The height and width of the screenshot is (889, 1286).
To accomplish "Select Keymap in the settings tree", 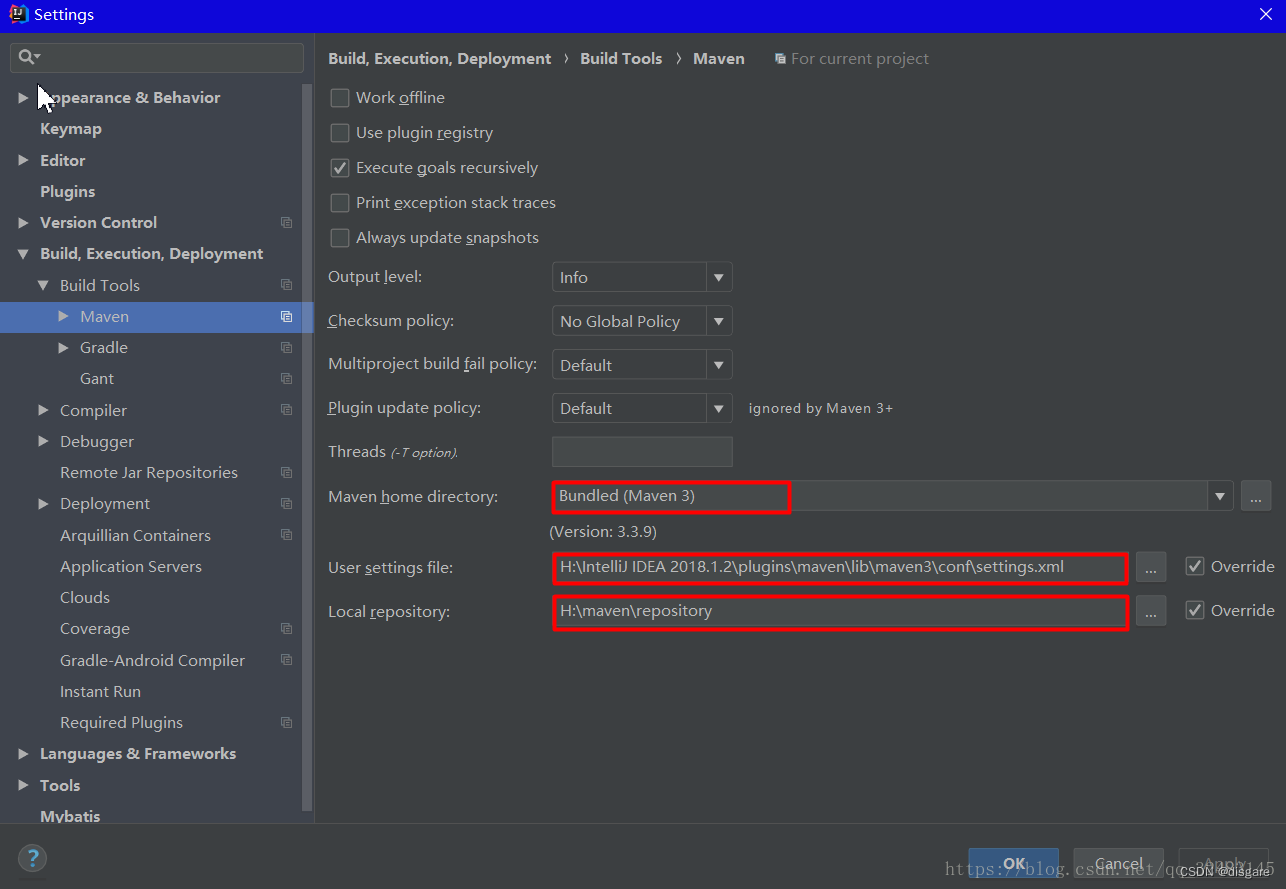I will tap(70, 129).
